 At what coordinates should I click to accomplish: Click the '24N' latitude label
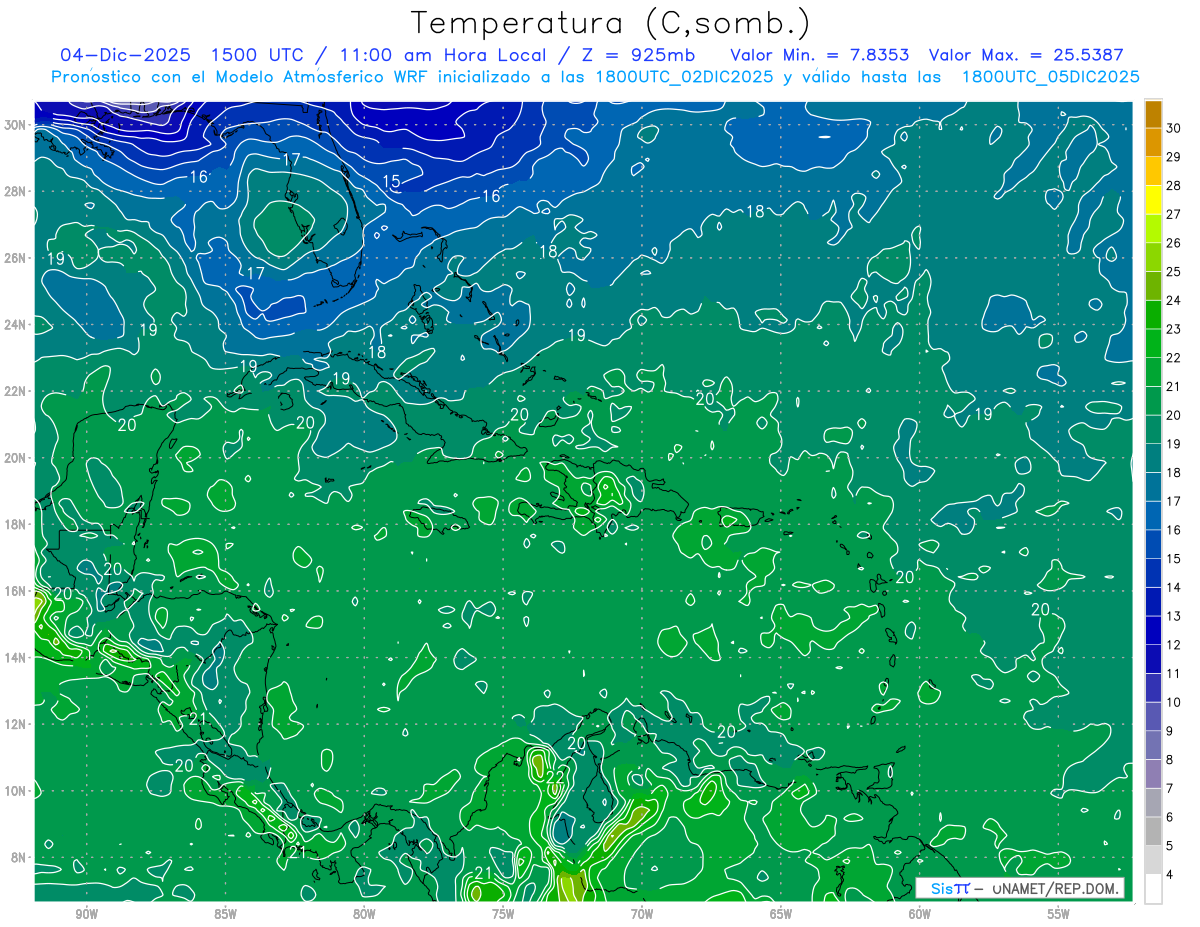pos(16,325)
